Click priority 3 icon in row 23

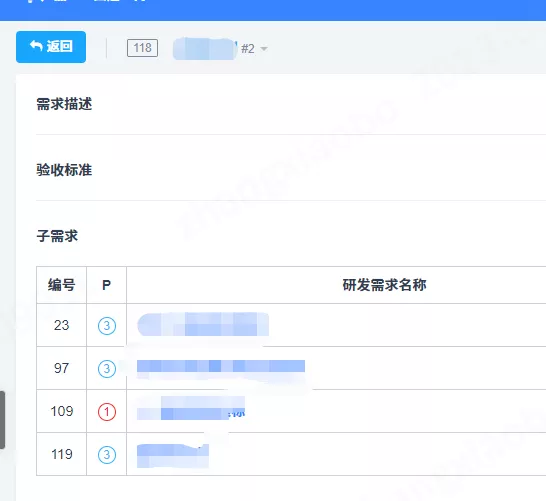coord(107,326)
